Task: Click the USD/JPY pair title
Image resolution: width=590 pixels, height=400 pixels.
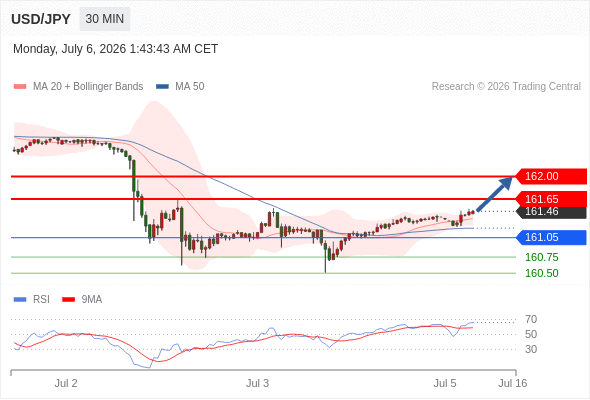Action: 41,19
